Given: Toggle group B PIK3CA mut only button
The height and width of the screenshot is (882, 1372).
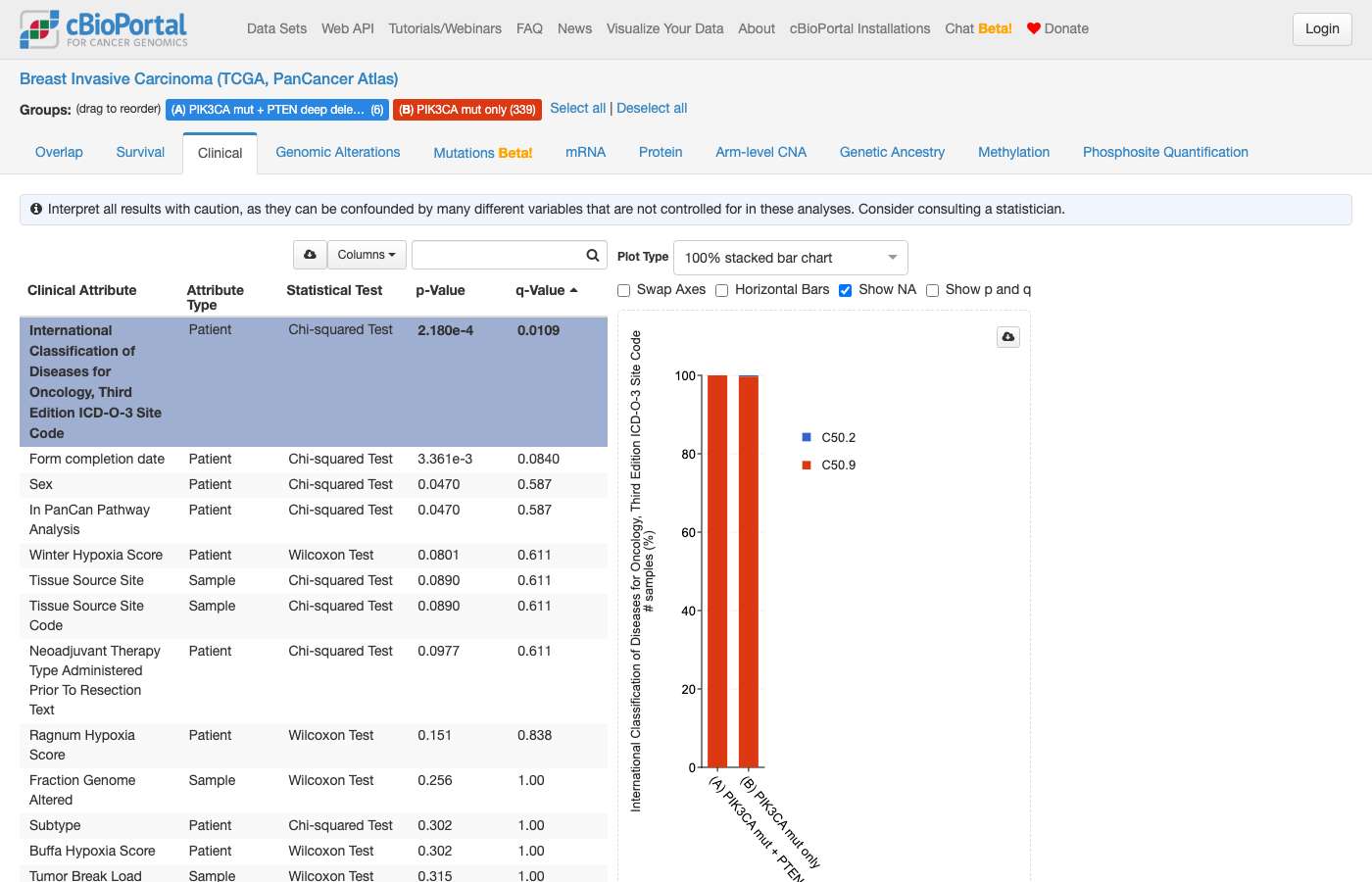Looking at the screenshot, I should 467,110.
